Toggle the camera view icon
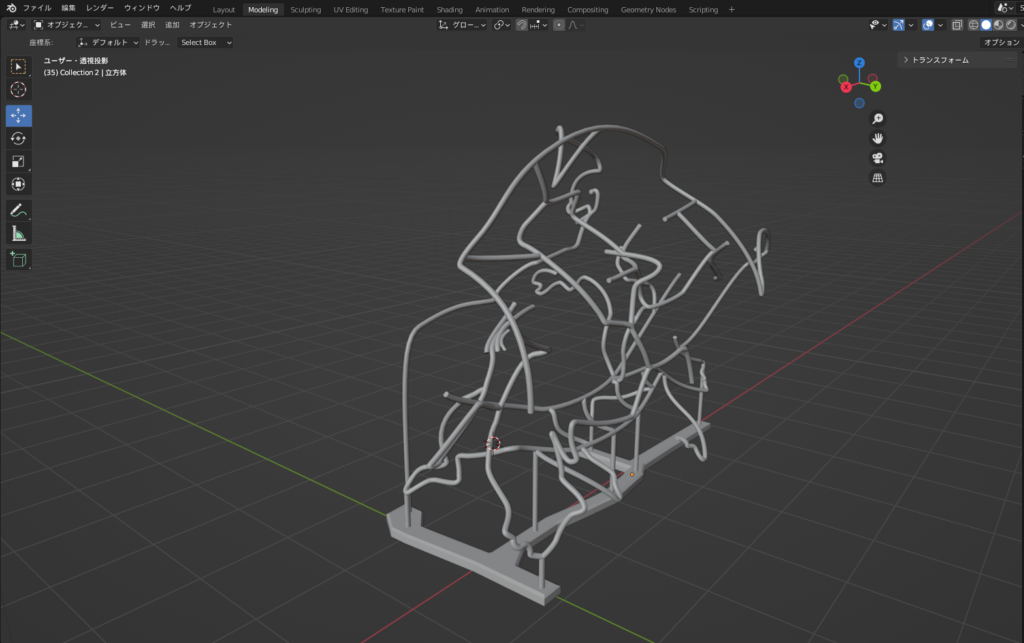 (x=878, y=158)
